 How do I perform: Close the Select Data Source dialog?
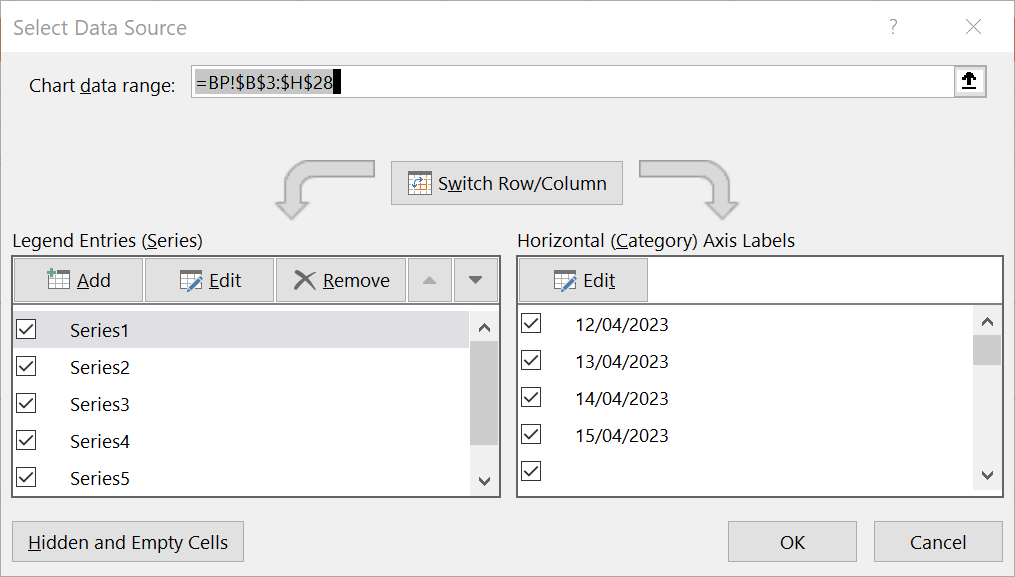point(973,27)
